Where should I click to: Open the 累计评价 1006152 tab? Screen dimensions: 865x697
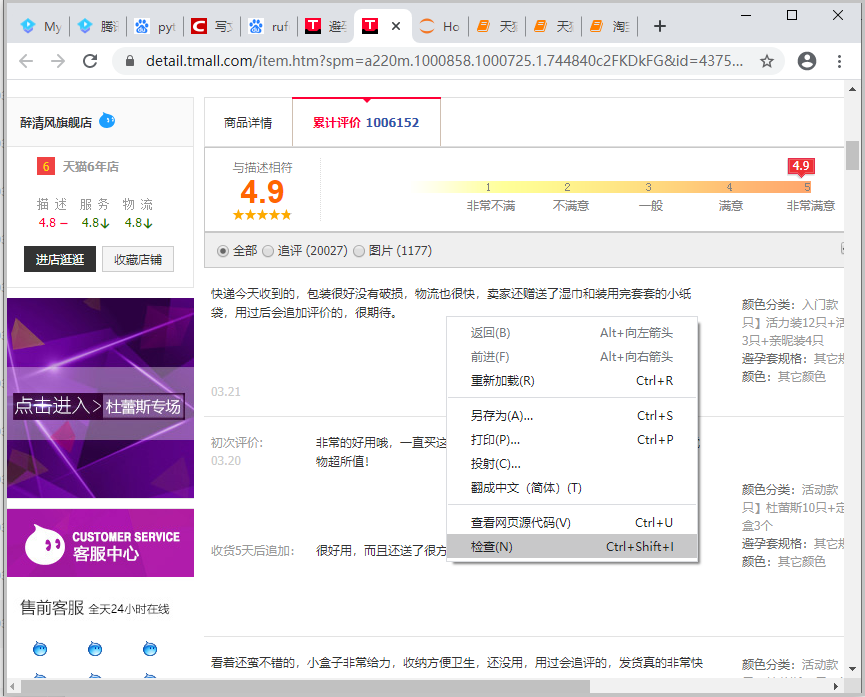point(366,123)
